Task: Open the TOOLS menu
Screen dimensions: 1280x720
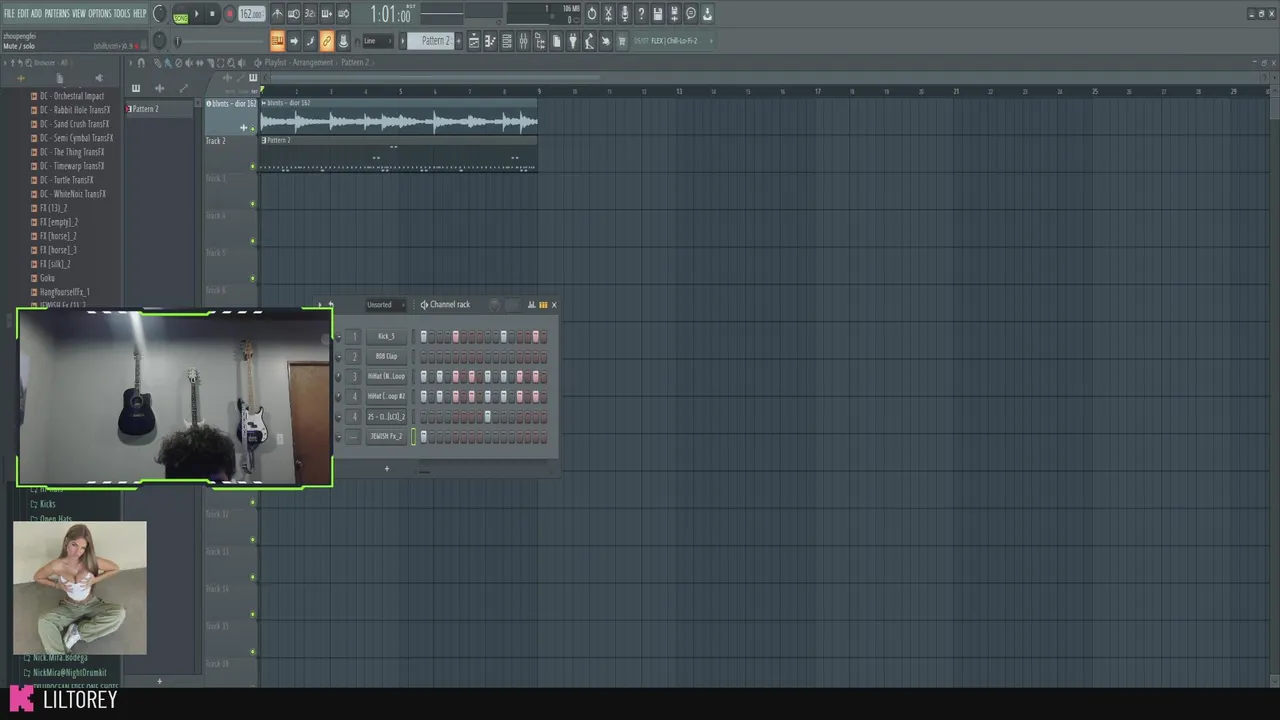Action: click(x=122, y=13)
